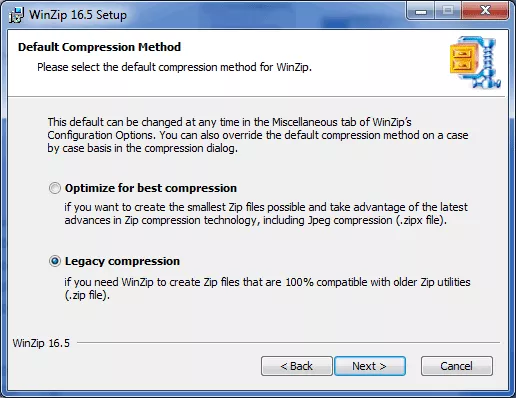Image resolution: width=516 pixels, height=398 pixels.
Task: Go to the Next setup step
Action: click(x=370, y=366)
